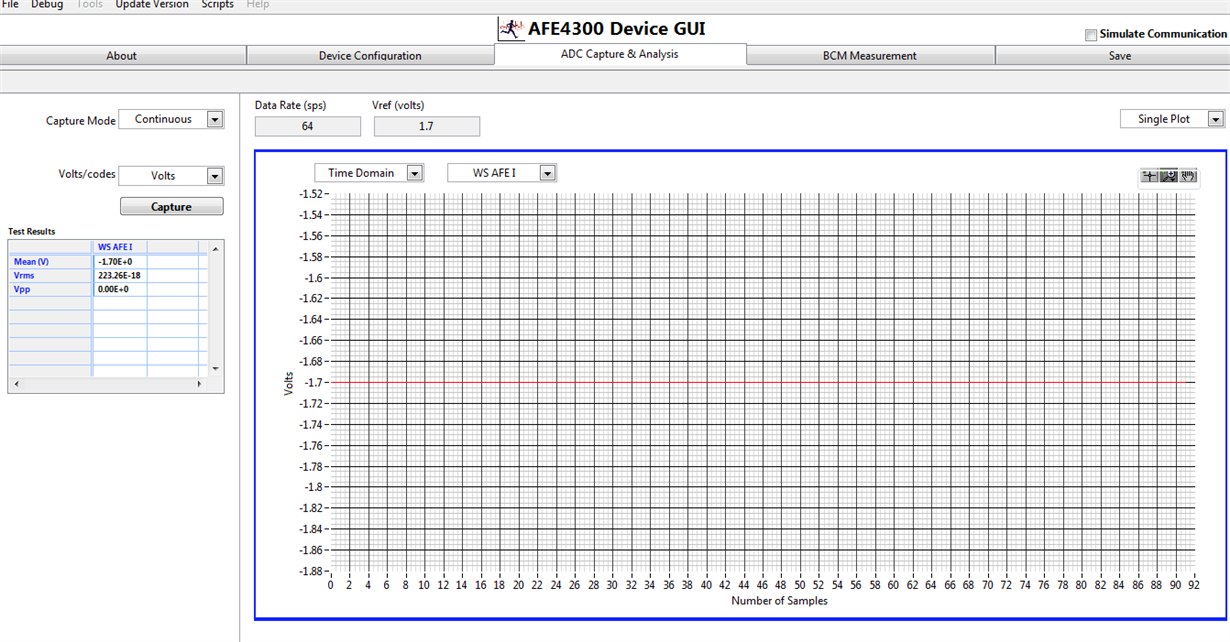Click the red trace line on the plot
1230x642 pixels.
pyautogui.click(x=760, y=382)
